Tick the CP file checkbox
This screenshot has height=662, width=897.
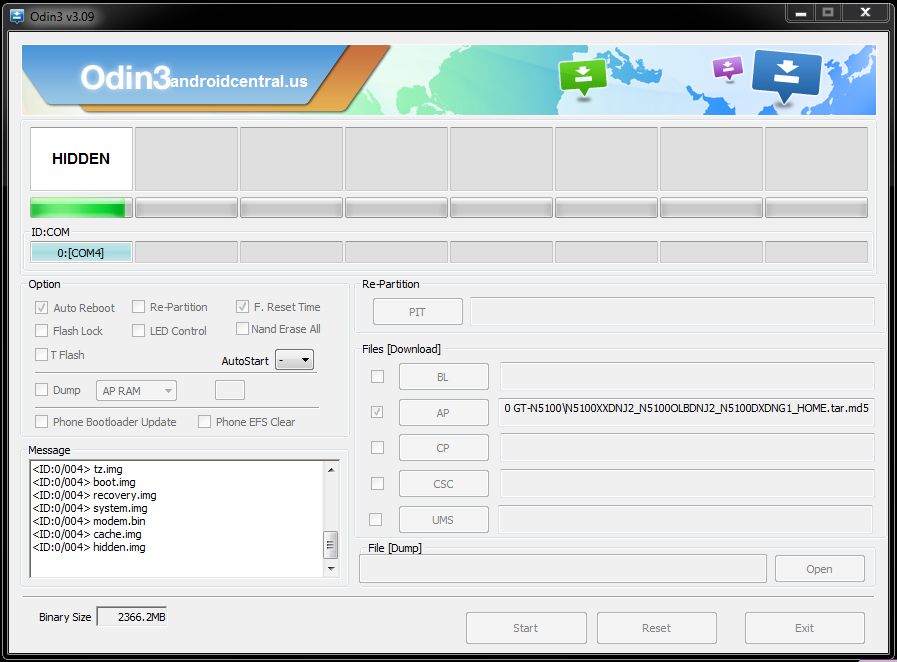point(378,447)
